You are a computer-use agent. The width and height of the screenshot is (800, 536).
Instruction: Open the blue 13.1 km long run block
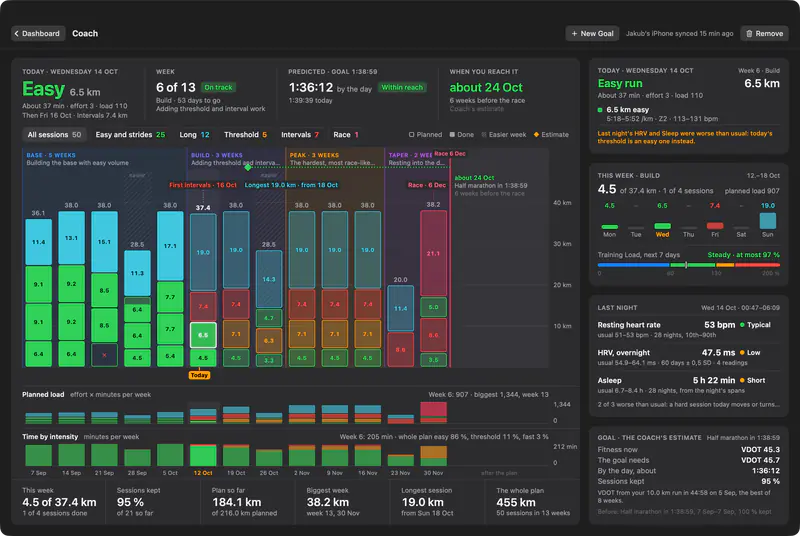(71, 238)
